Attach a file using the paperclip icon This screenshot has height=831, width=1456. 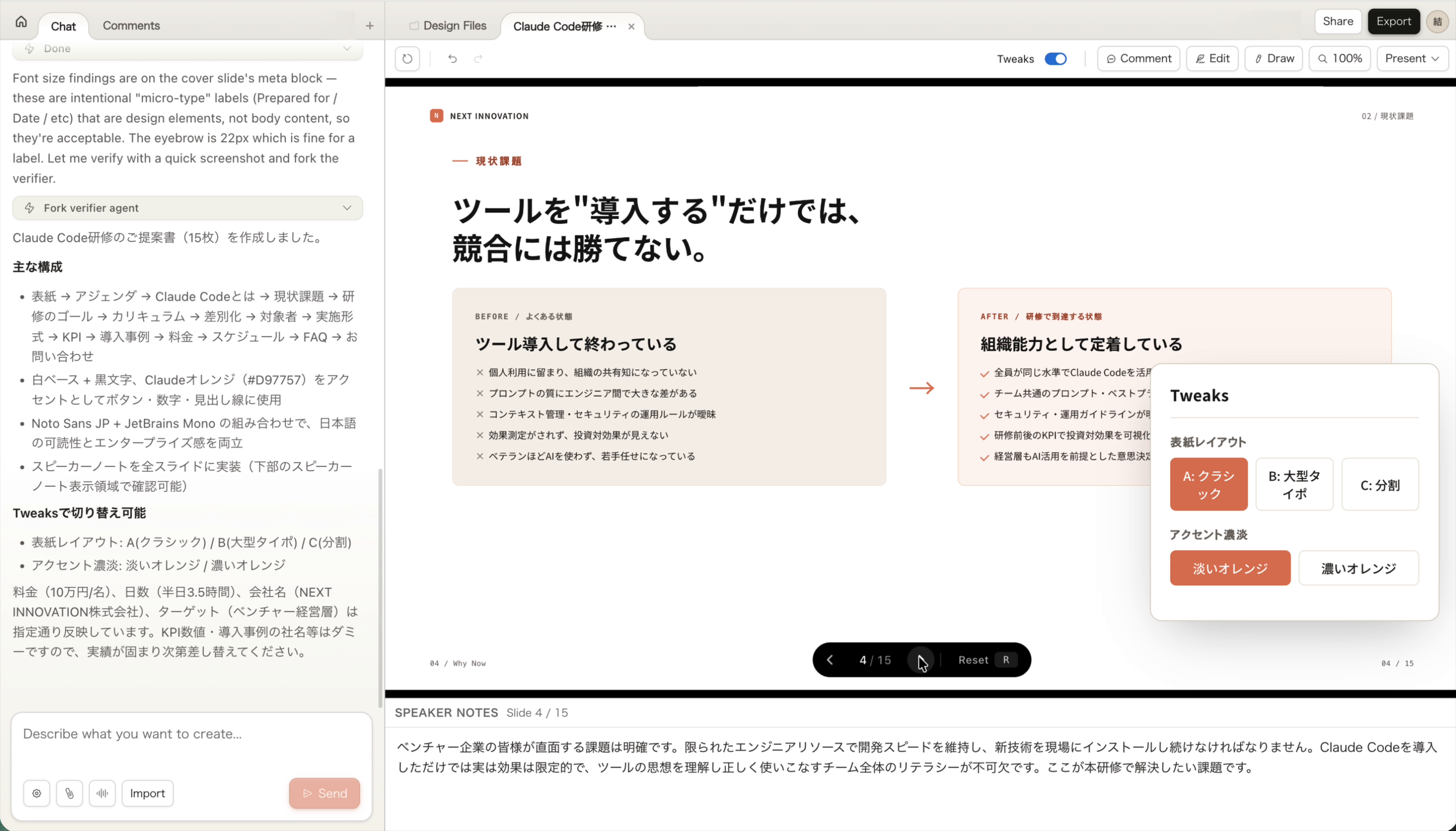click(69, 793)
